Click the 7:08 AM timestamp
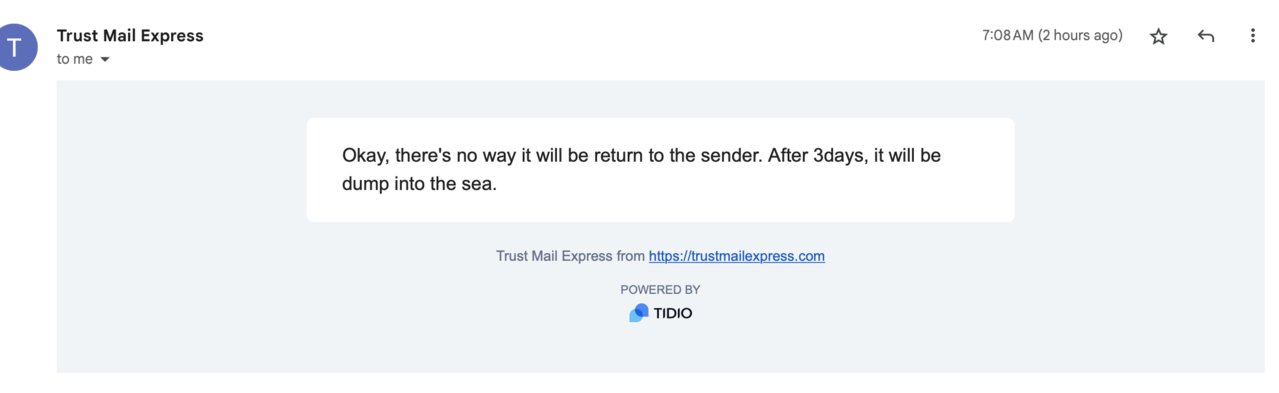The image size is (1279, 393). pos(1007,36)
